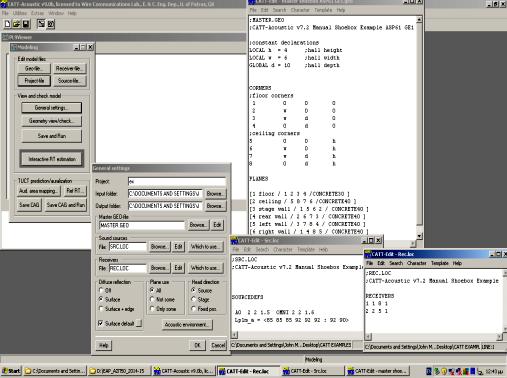Click OK in General settings dialog
The width and height of the screenshot is (507, 378).
(197, 345)
